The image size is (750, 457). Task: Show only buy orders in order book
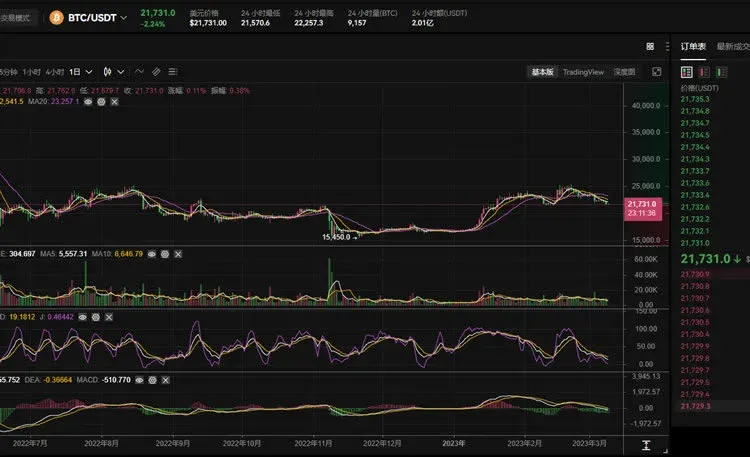pos(721,72)
